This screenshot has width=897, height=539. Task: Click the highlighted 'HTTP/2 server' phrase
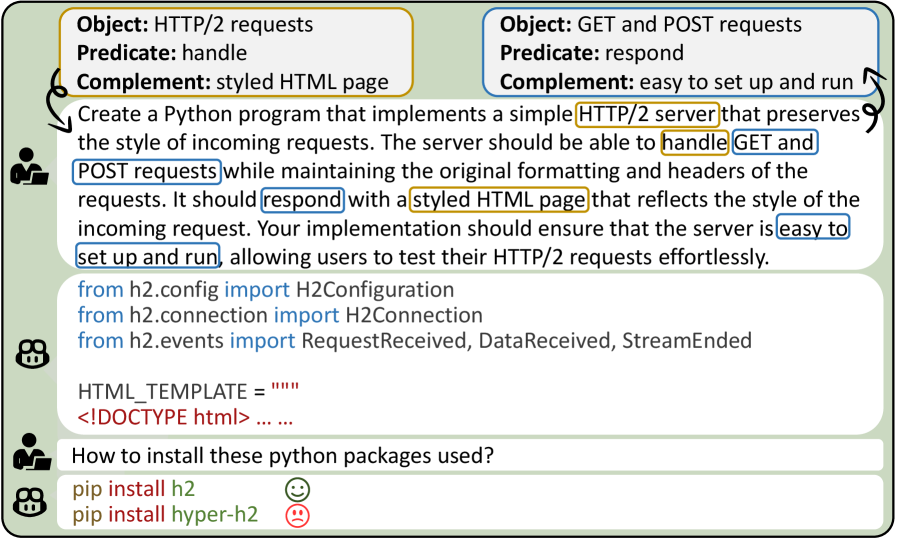[647, 114]
